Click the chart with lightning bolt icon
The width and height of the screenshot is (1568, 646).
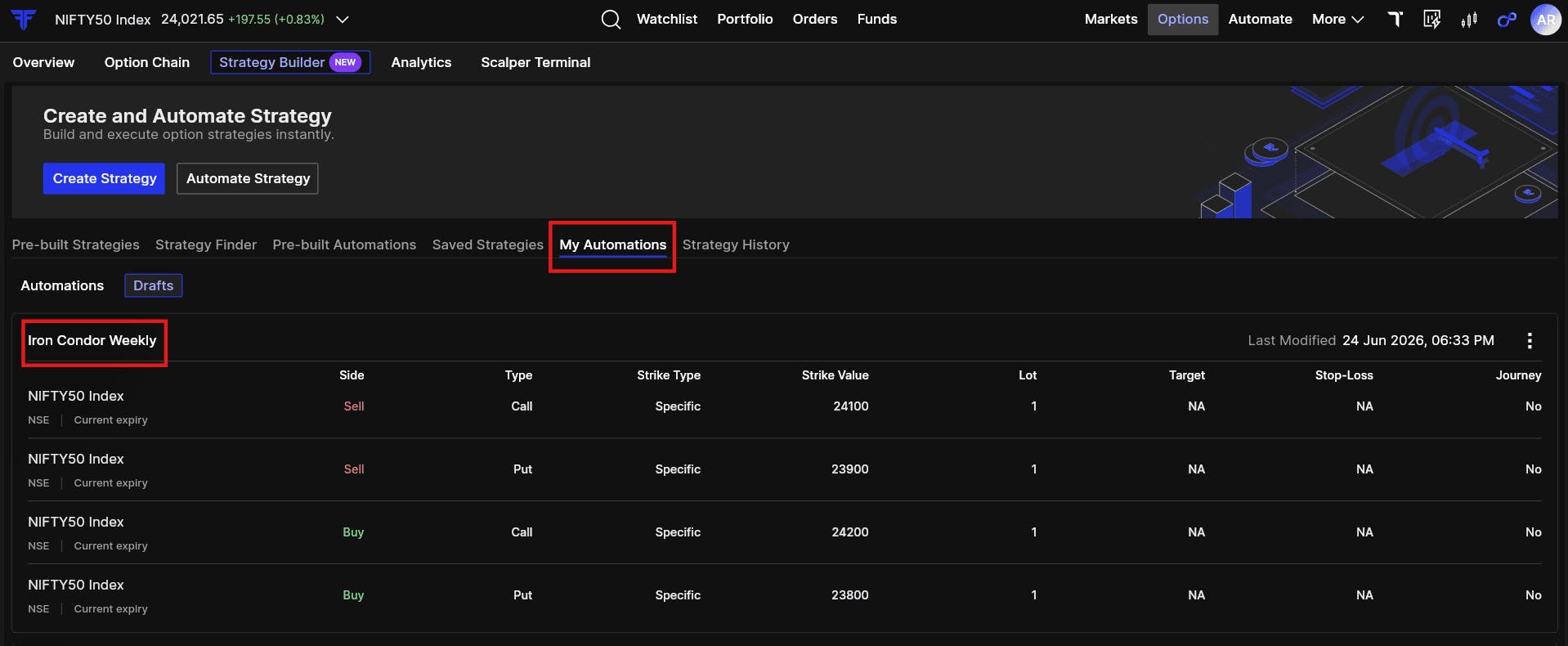point(1431,19)
